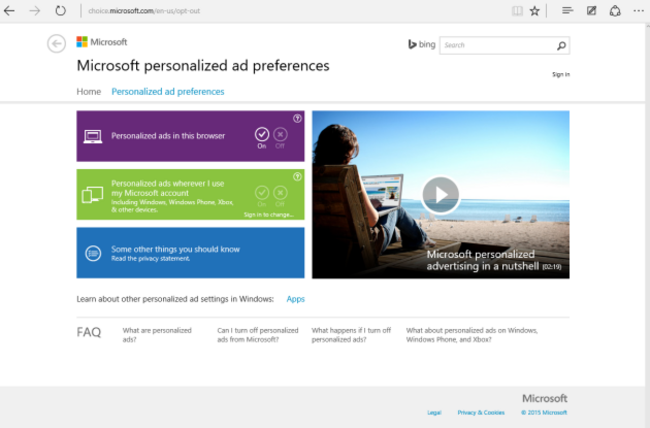This screenshot has height=428, width=650.
Task: Open Reading view book icon
Action: [517, 11]
